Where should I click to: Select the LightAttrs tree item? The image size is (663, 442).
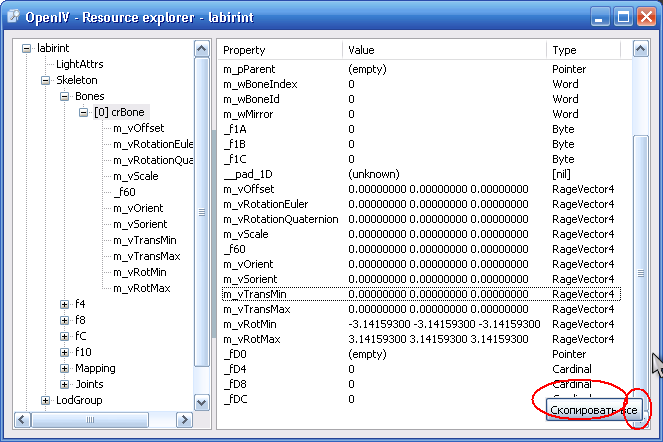pos(79,64)
